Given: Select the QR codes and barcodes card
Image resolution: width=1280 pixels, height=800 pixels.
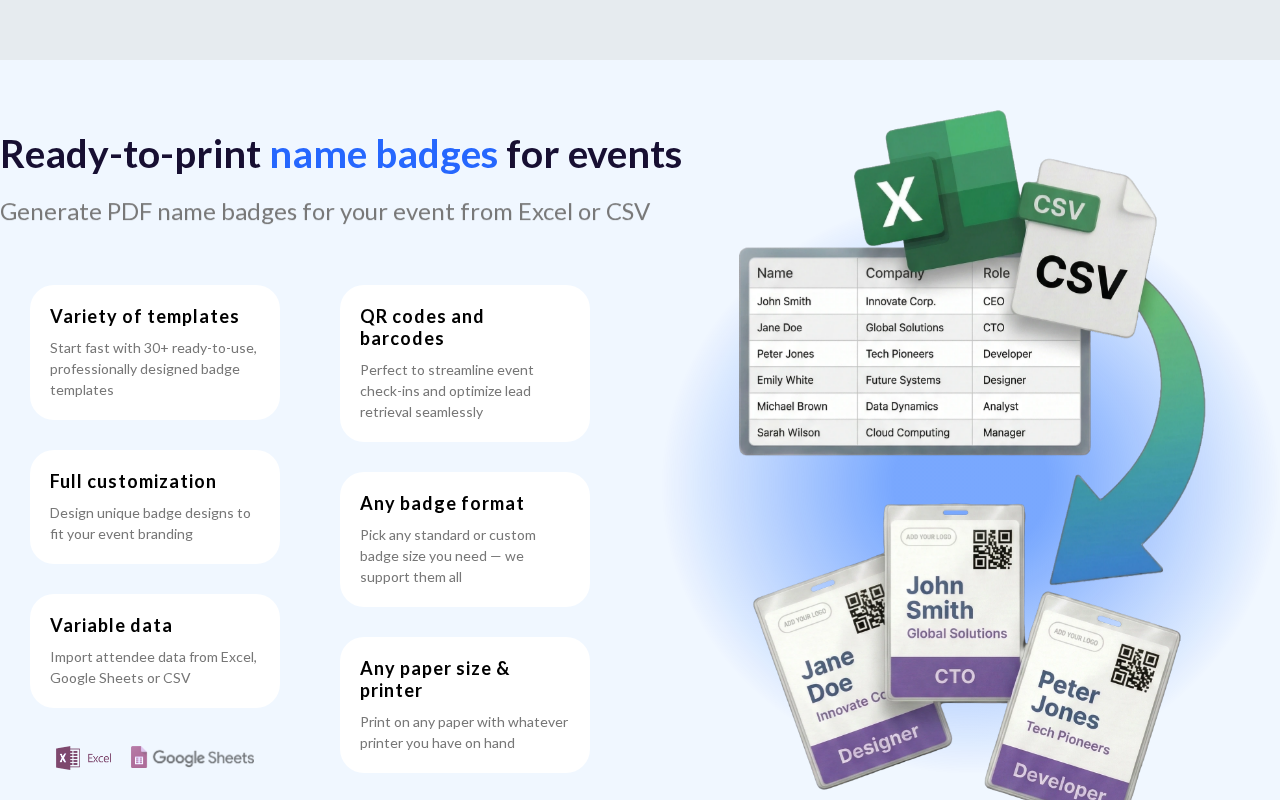Looking at the screenshot, I should [x=465, y=363].
